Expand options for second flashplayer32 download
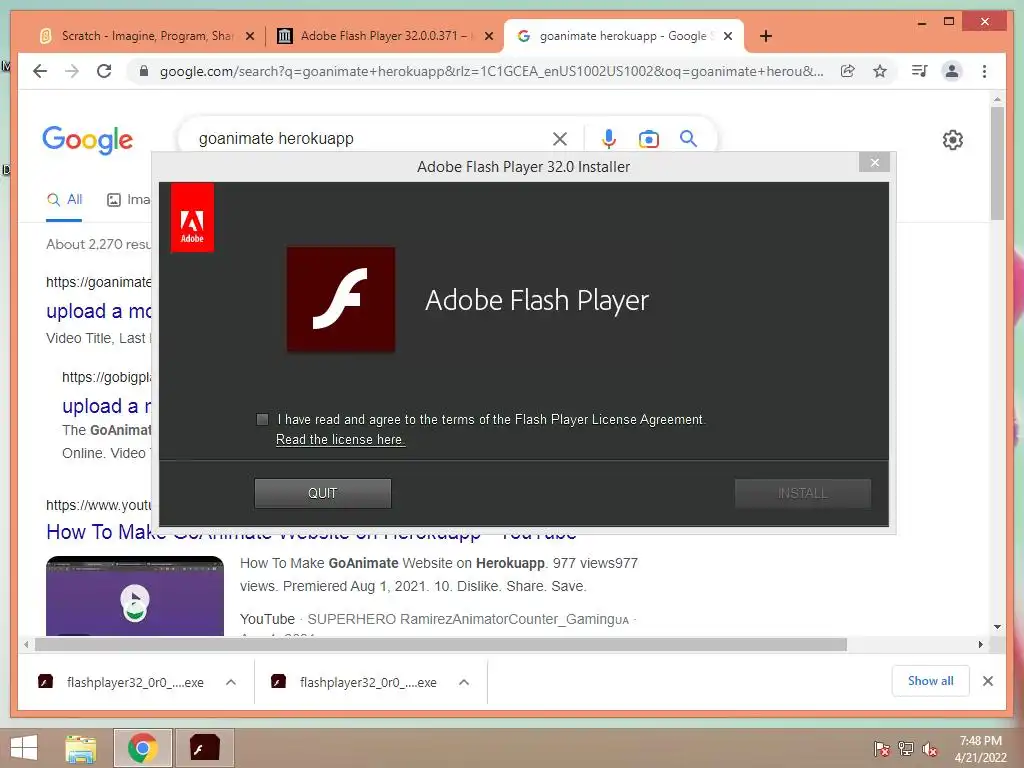This screenshot has height=768, width=1024. (464, 682)
